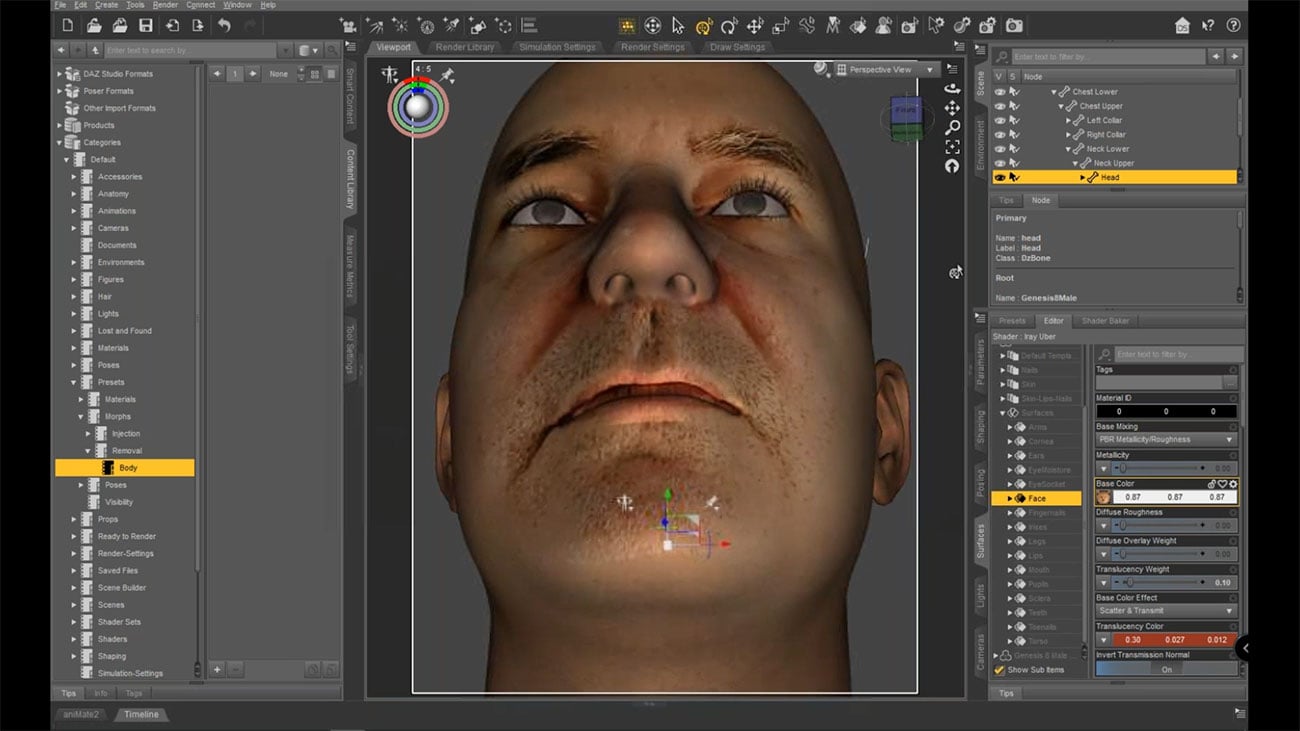Click the Timeline button at the bottom
This screenshot has height=731, width=1300.
[141, 714]
